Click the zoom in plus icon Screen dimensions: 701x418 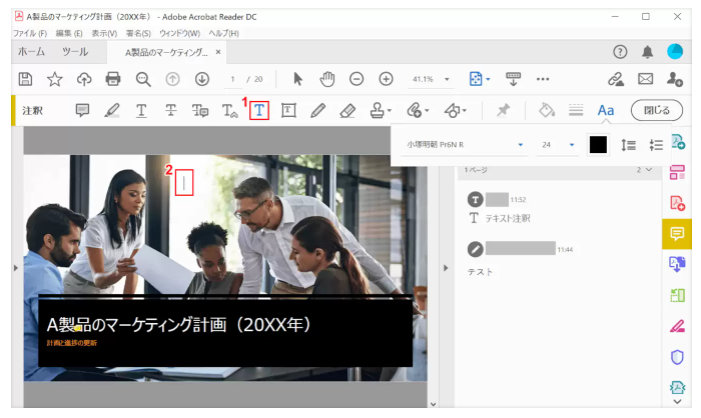[x=385, y=79]
